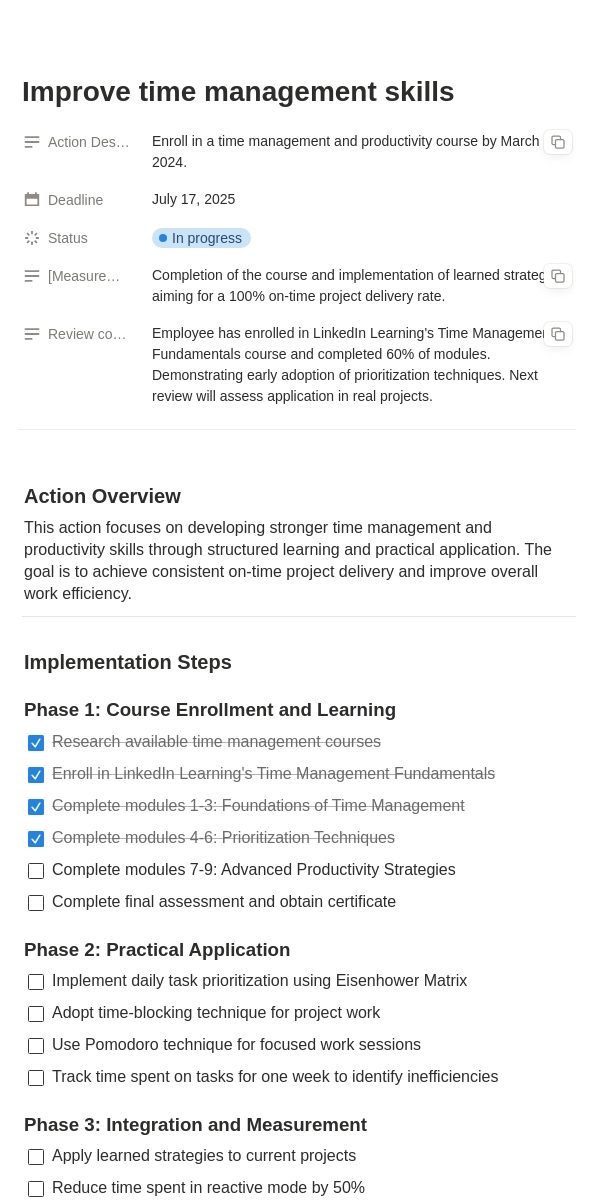Copy the Action Description text
Screen dimensions: 600x1200
click(x=558, y=142)
